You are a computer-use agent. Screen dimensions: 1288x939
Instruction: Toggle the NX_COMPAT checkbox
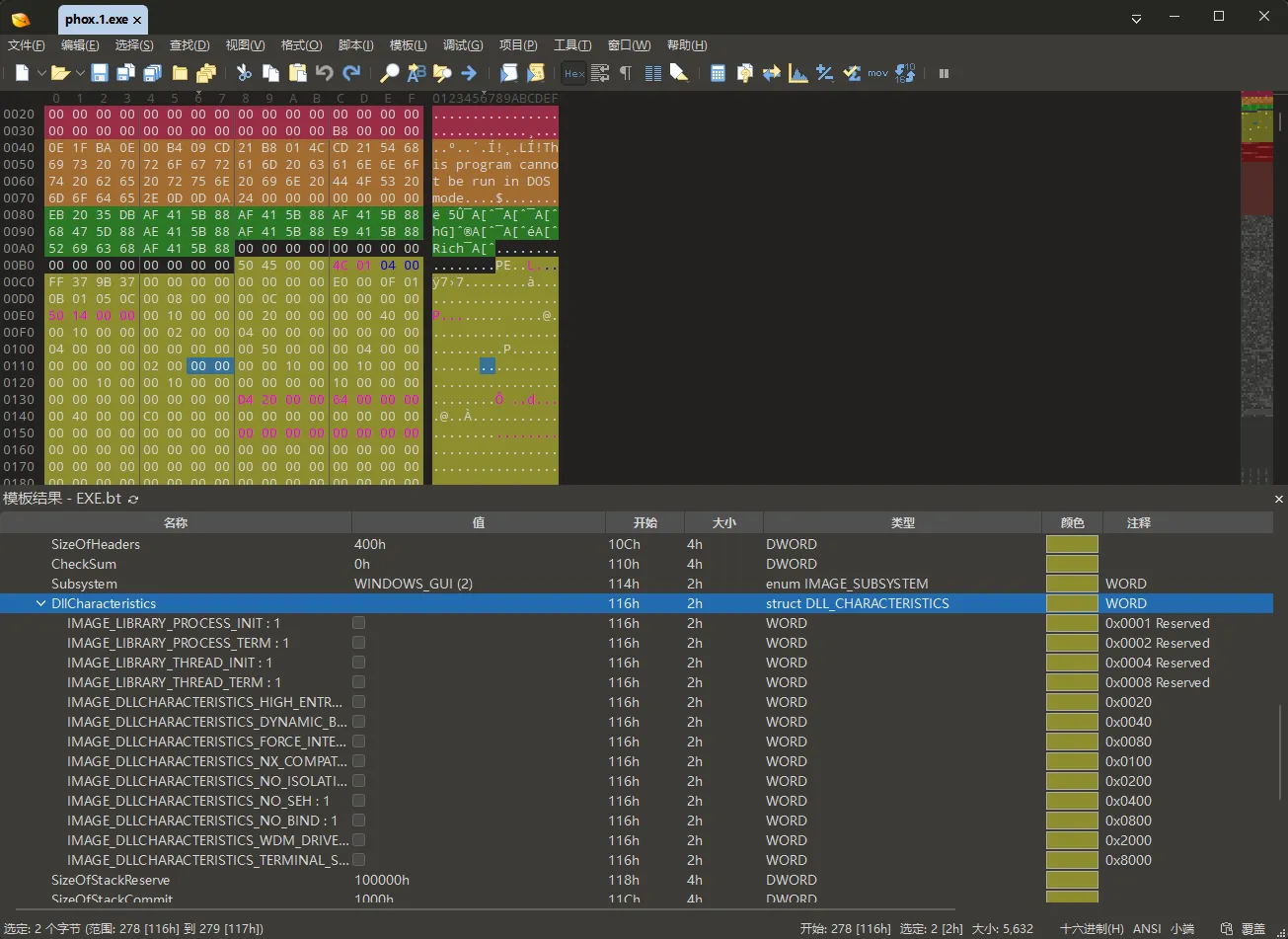pyautogui.click(x=358, y=761)
